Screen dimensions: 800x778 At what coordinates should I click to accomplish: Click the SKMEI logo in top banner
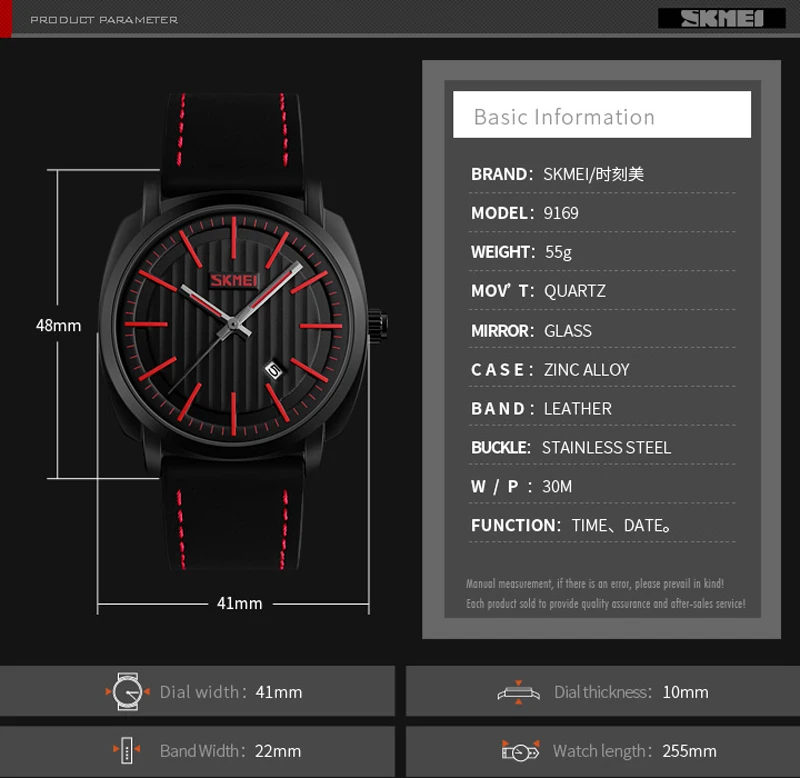pyautogui.click(x=721, y=18)
